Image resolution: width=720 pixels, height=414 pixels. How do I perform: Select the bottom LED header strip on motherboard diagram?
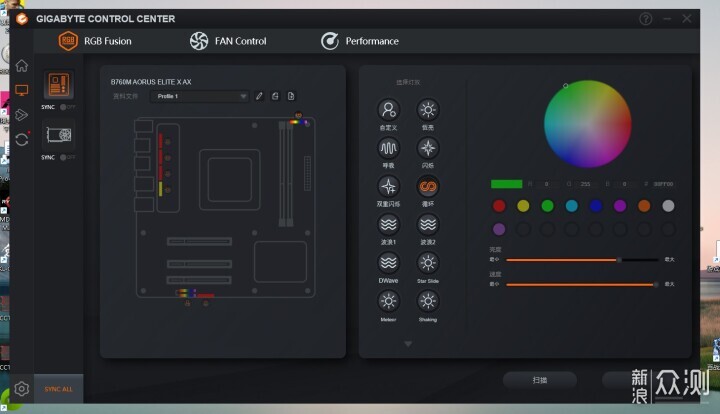coord(195,293)
